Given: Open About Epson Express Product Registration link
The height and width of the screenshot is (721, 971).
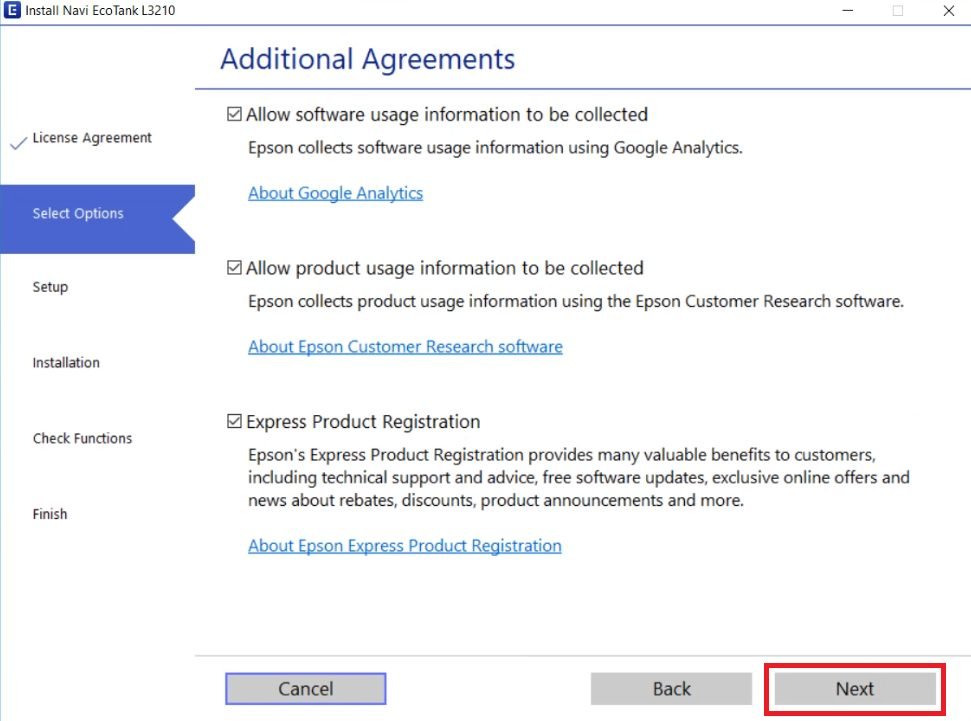Looking at the screenshot, I should 404,546.
